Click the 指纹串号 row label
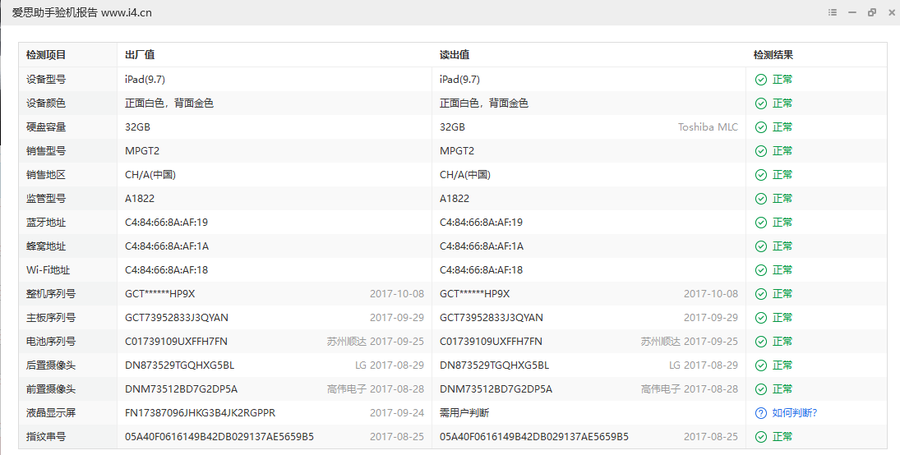This screenshot has width=900, height=455. [x=46, y=437]
